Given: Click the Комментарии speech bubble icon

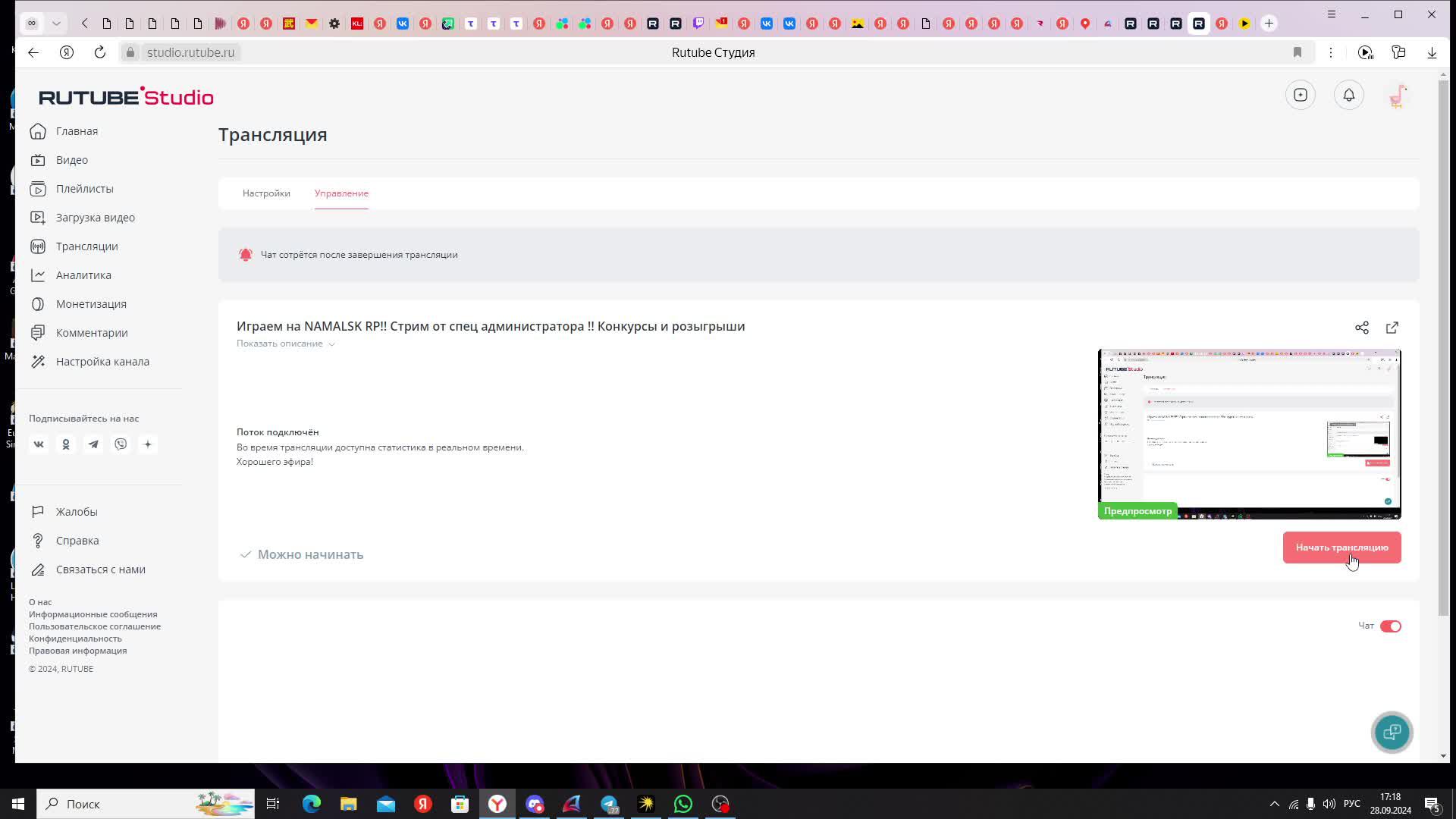Looking at the screenshot, I should click(38, 333).
